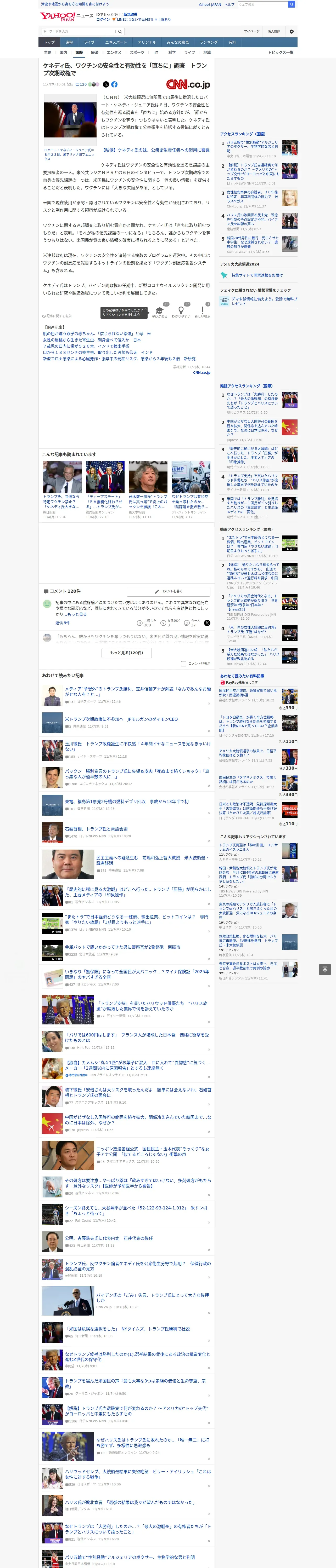This screenshot has height=1568, width=336.
Task: Open the 【映像】ケネディ氏の妹 video link
Action: coord(155,150)
